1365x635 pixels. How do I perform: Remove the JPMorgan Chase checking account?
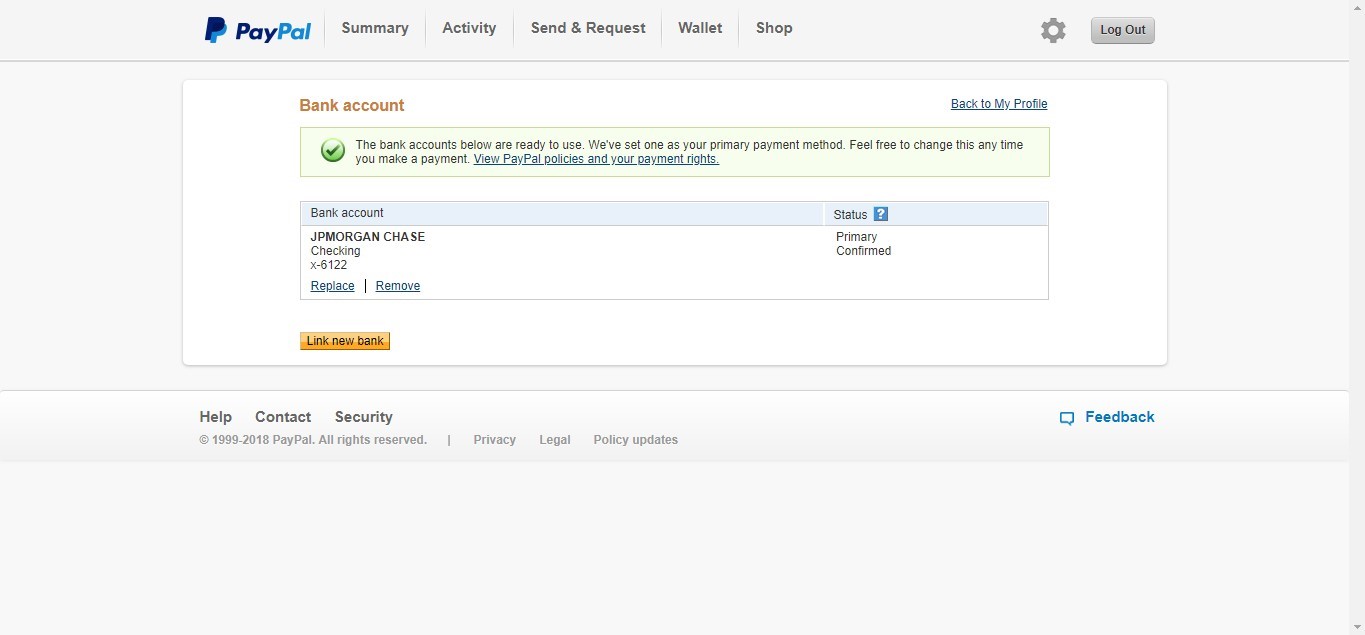coord(398,286)
